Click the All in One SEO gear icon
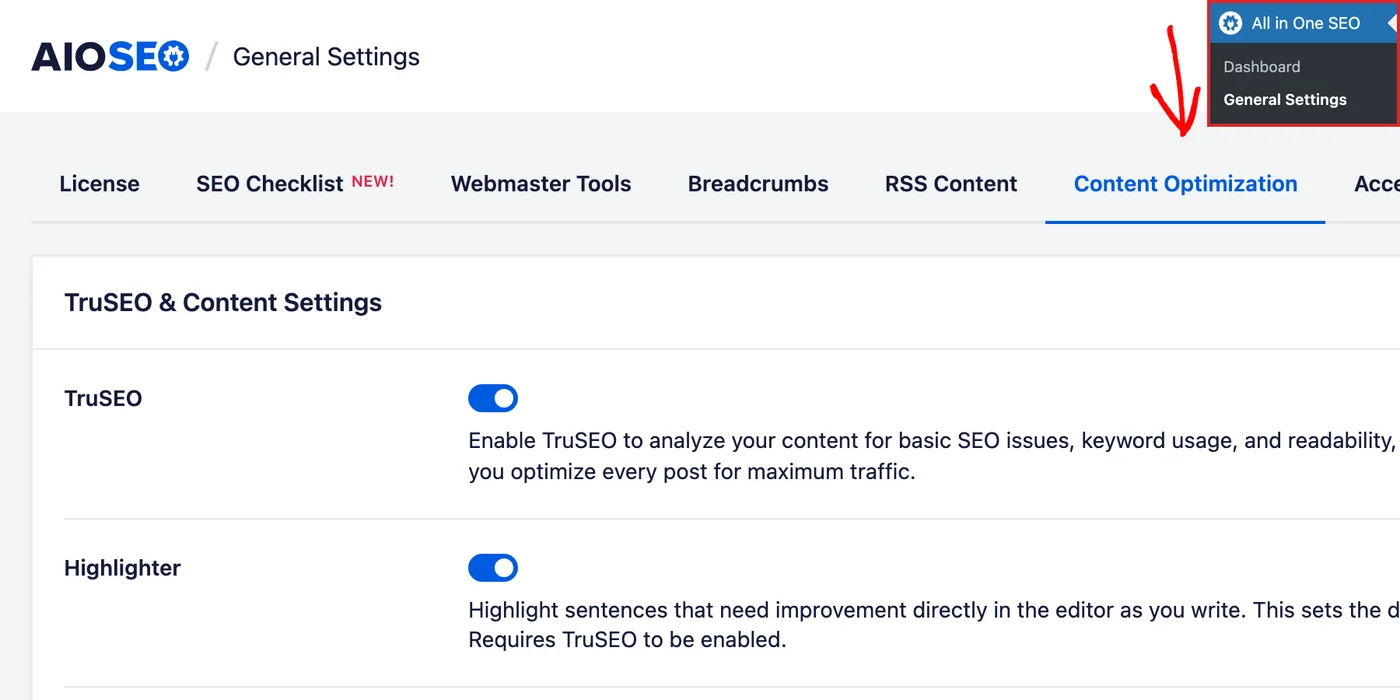1400x700 pixels. click(1231, 23)
